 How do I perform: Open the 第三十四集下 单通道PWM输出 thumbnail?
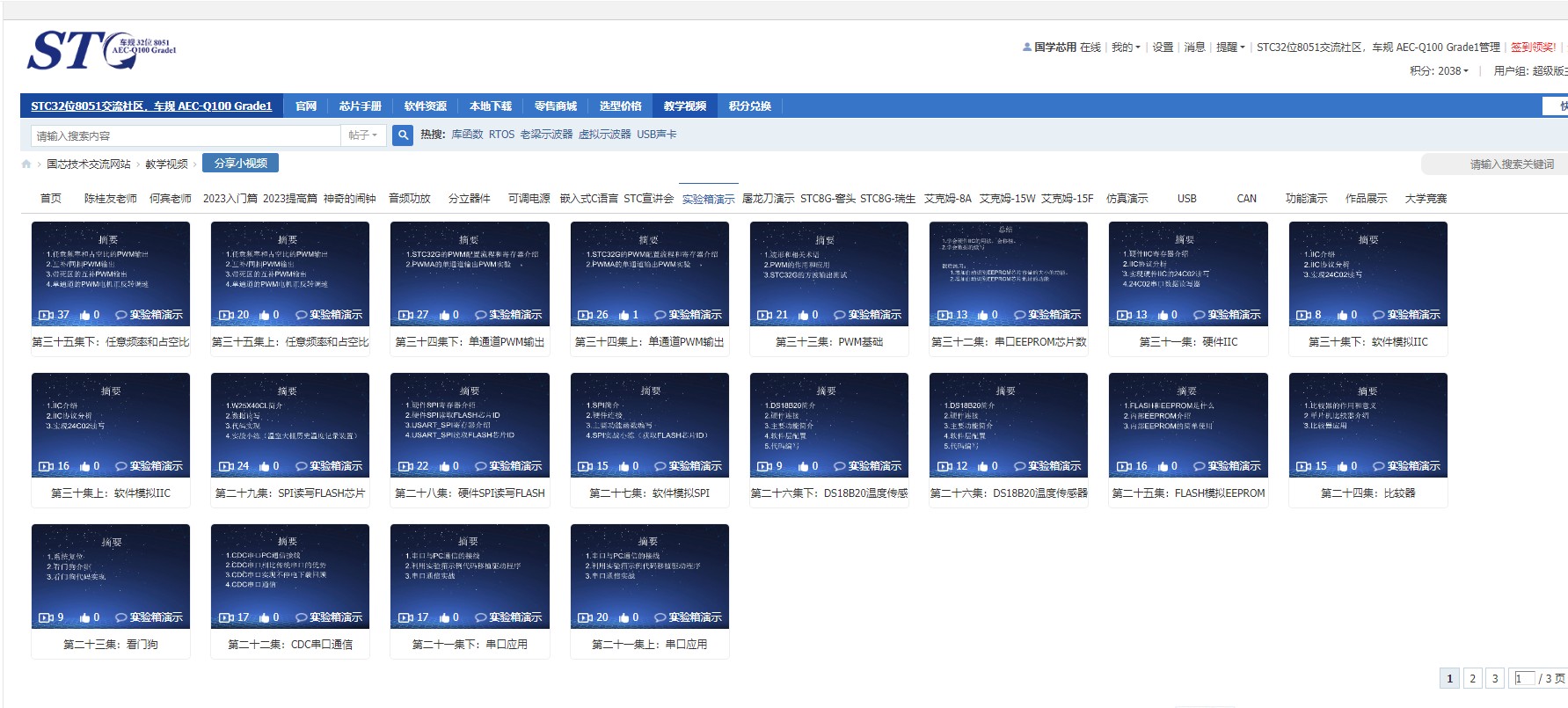coord(470,274)
